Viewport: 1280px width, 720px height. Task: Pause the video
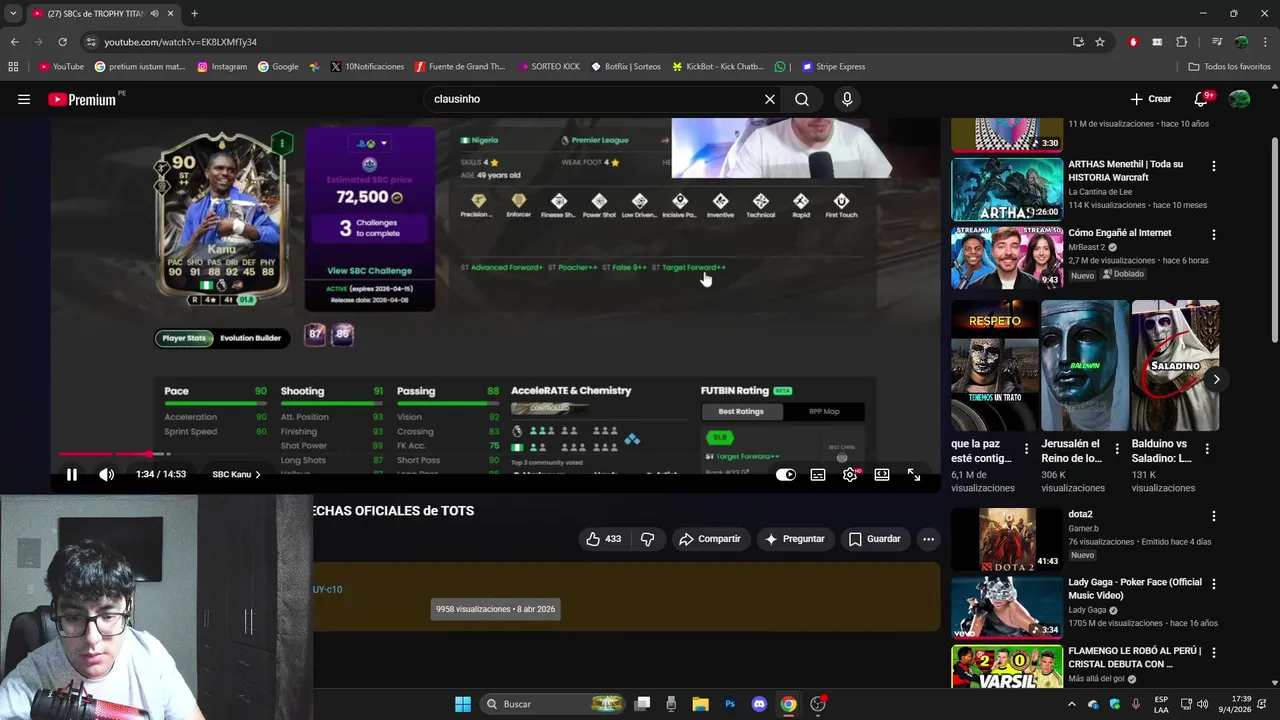click(x=72, y=475)
